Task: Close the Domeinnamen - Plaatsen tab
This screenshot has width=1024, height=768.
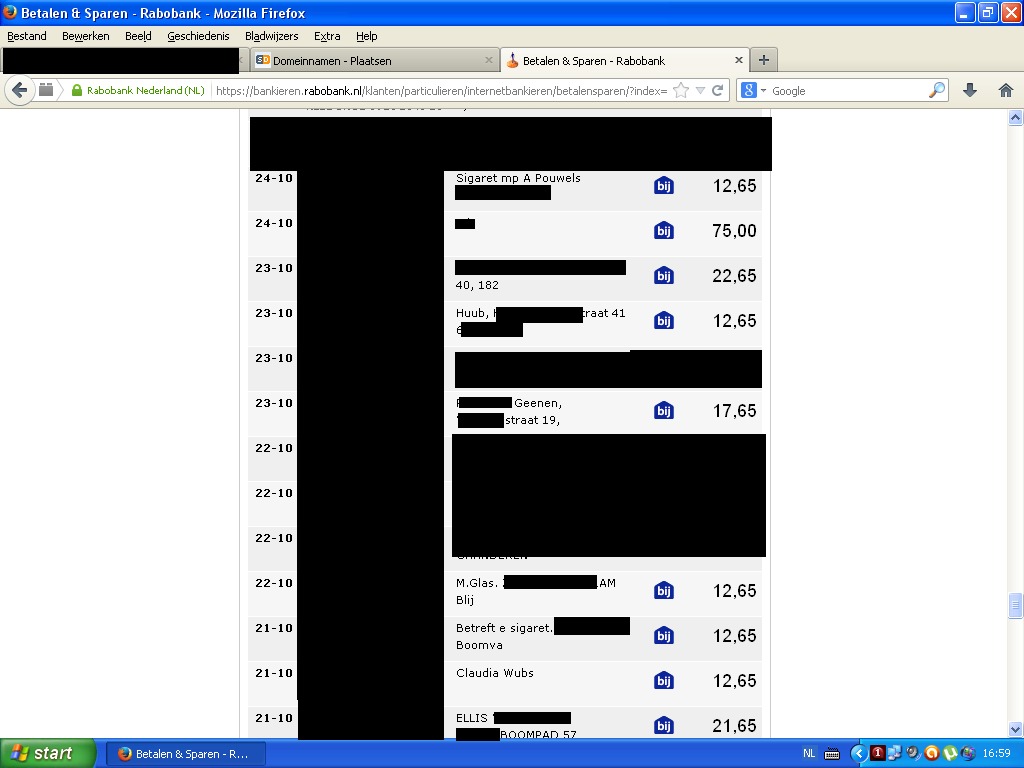Action: point(488,60)
